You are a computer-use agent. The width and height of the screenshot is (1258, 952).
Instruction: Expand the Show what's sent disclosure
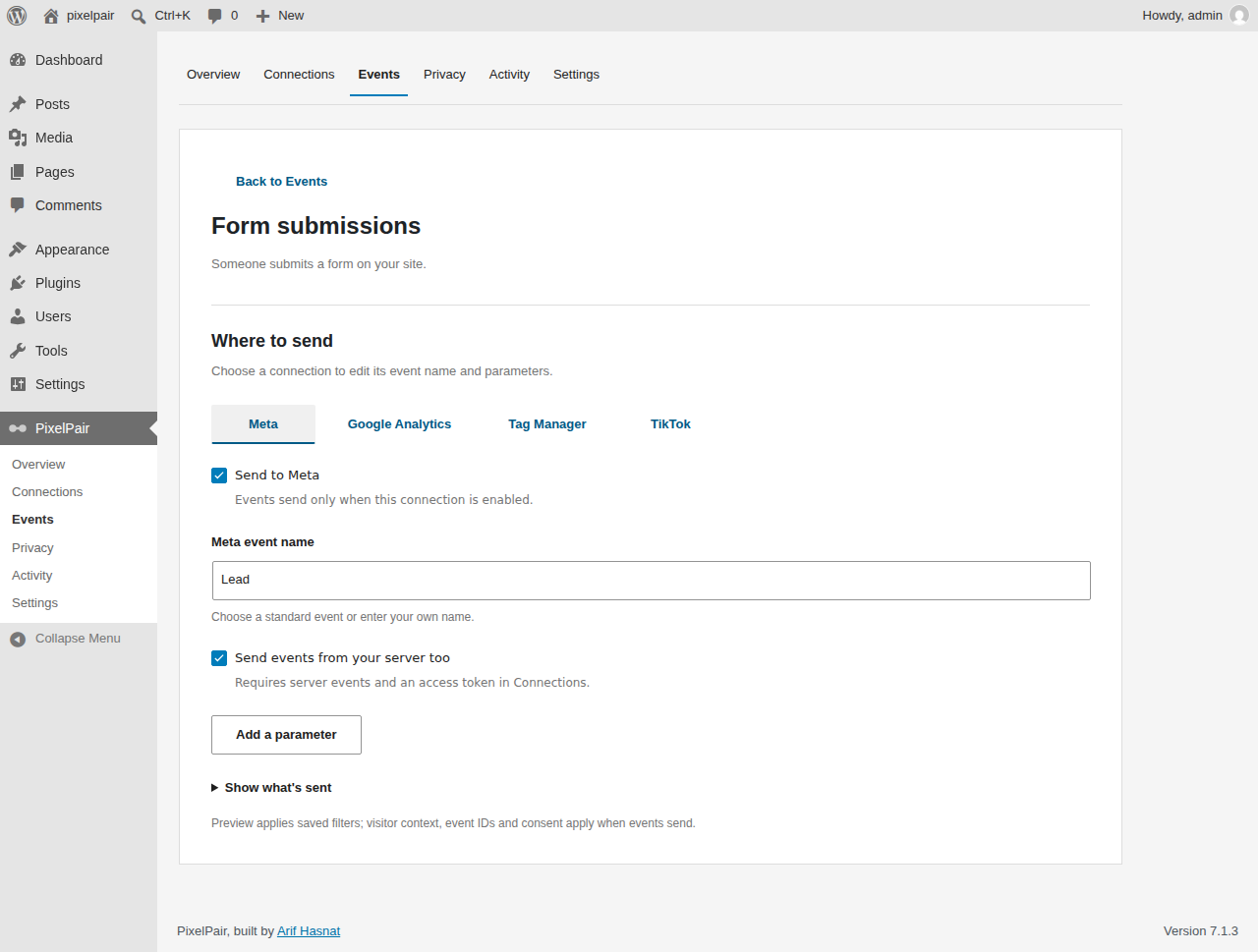point(271,788)
